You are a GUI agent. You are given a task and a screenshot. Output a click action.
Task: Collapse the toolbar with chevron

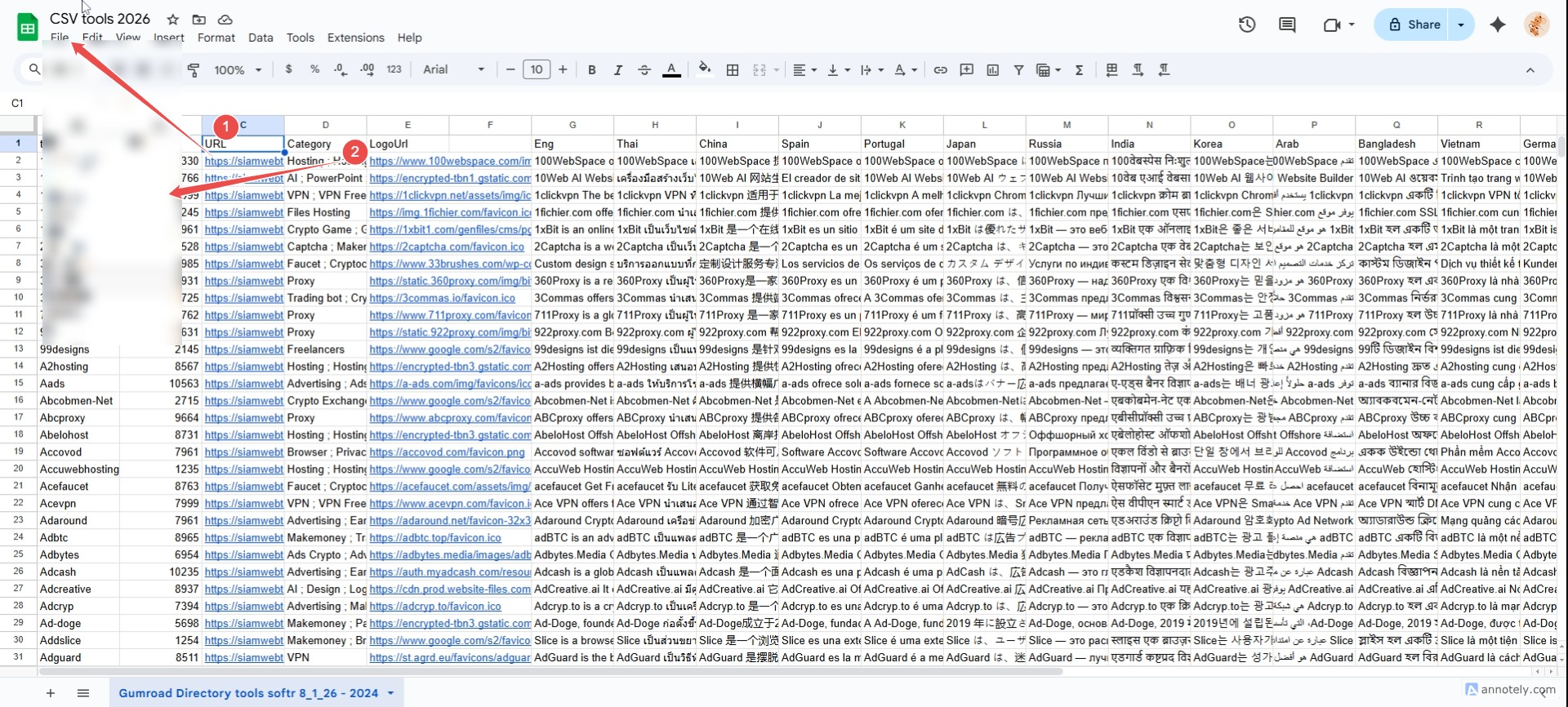[1530, 69]
